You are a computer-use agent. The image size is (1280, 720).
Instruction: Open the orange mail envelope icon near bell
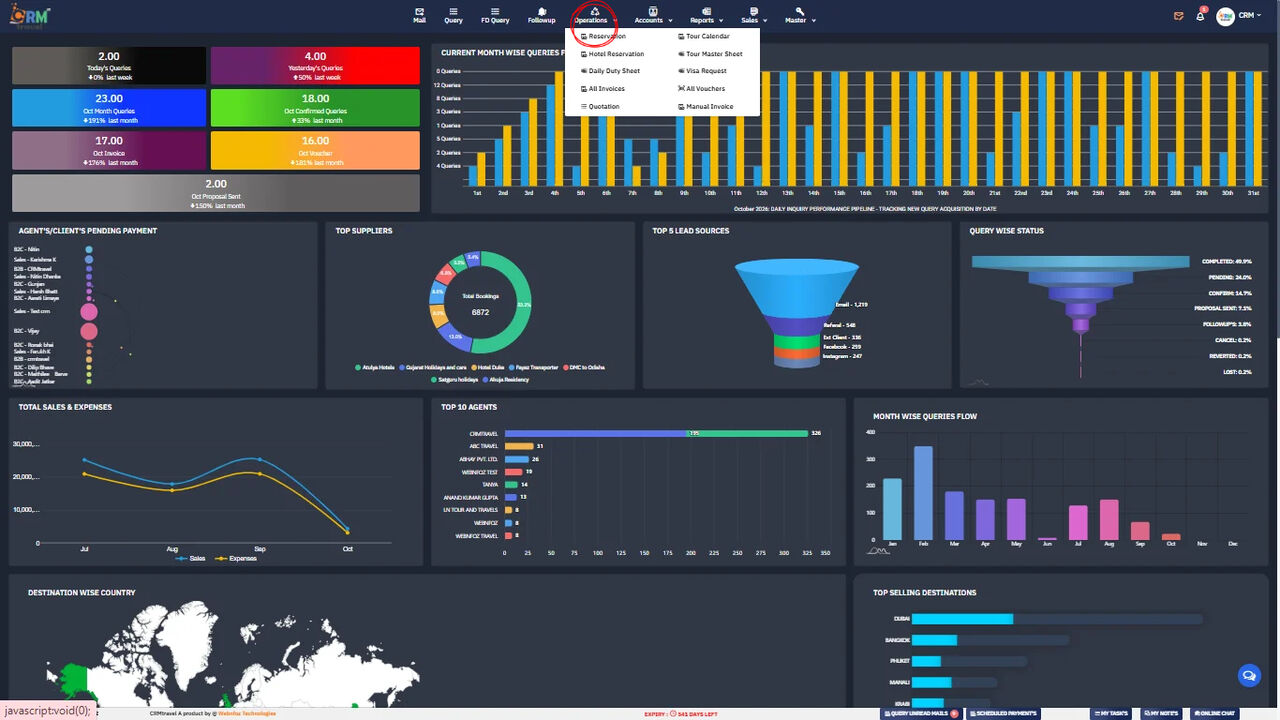[x=1179, y=16]
